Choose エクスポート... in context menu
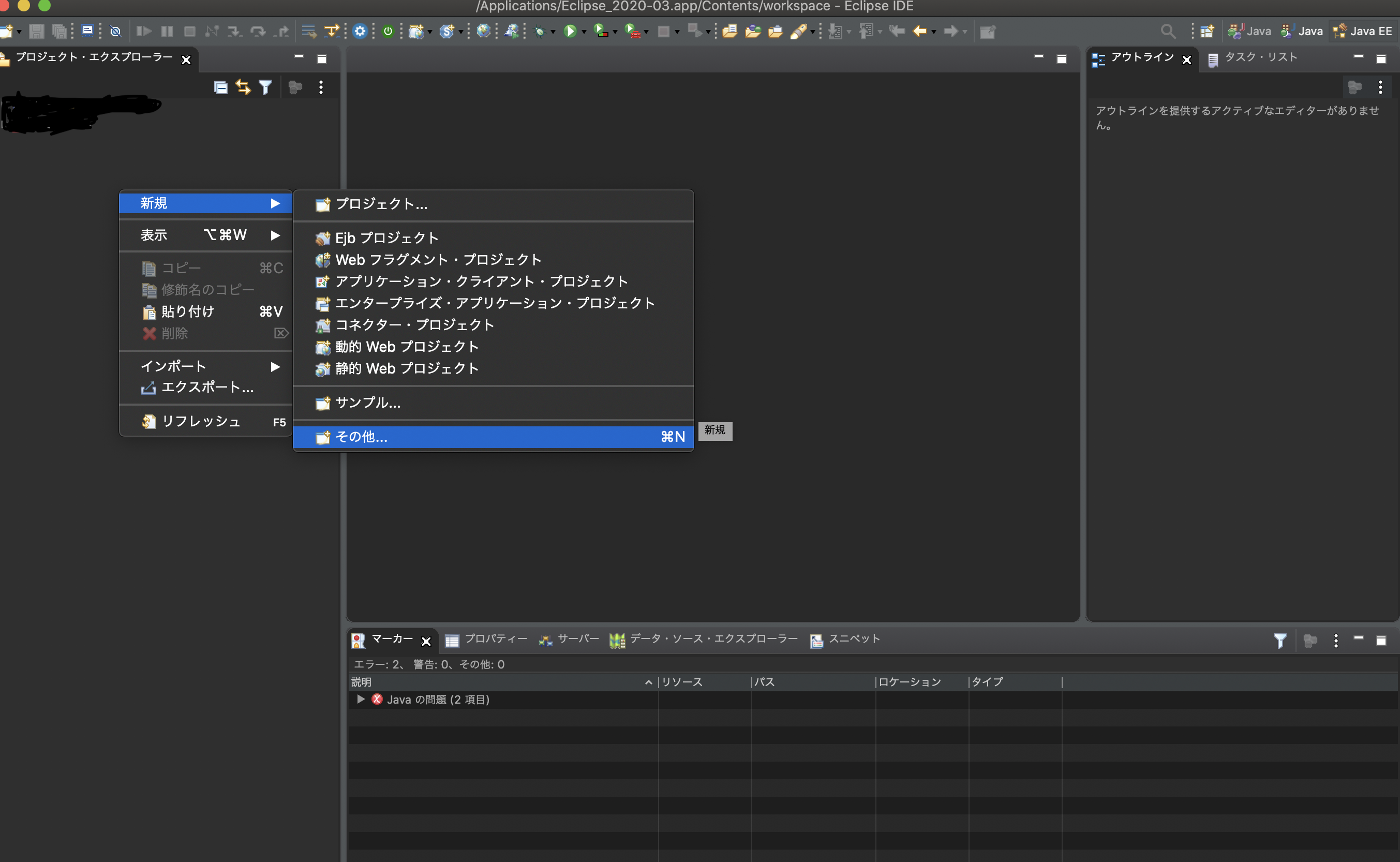The height and width of the screenshot is (862, 1400). click(x=206, y=388)
